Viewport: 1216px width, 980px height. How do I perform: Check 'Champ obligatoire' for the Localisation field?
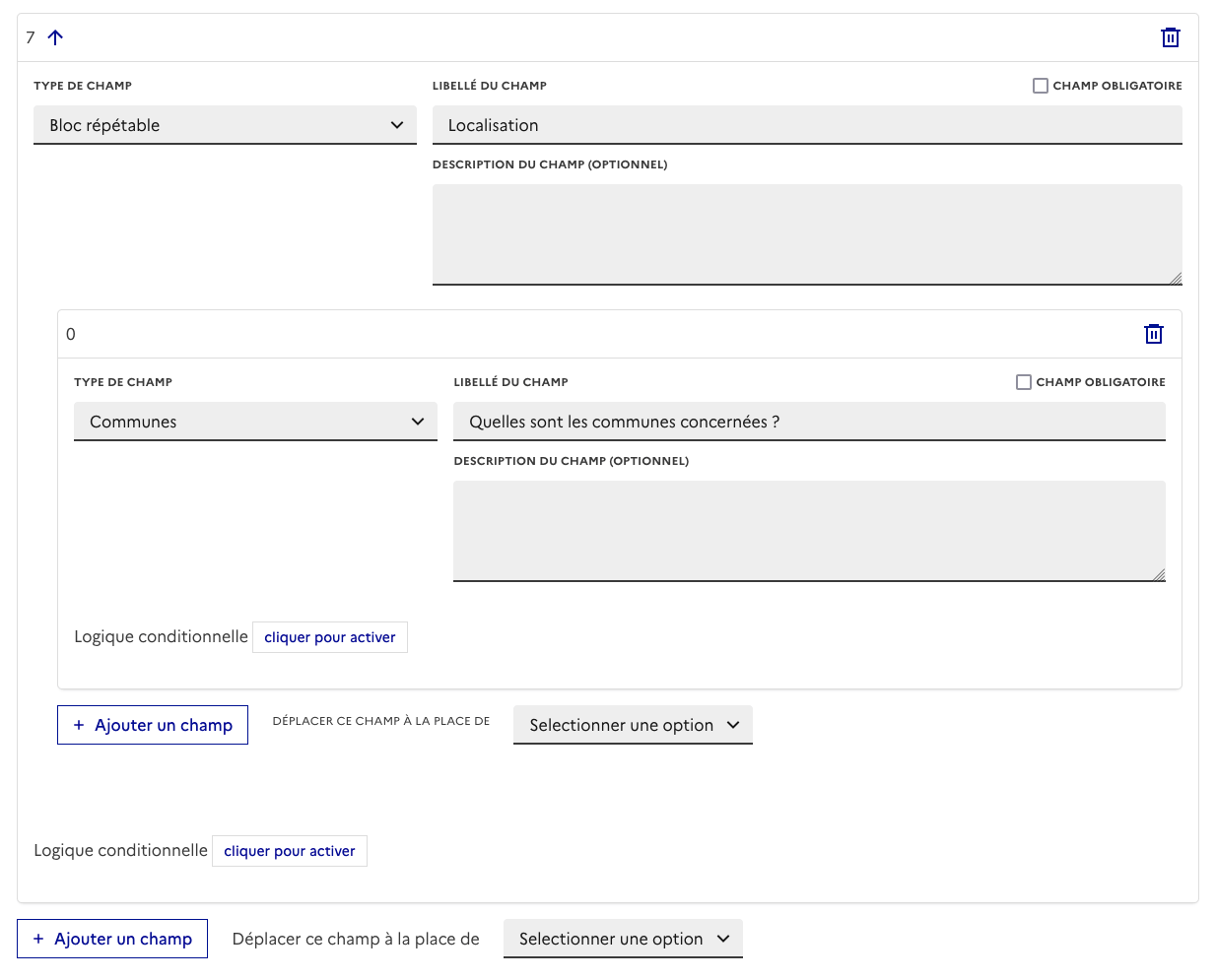pos(1040,86)
